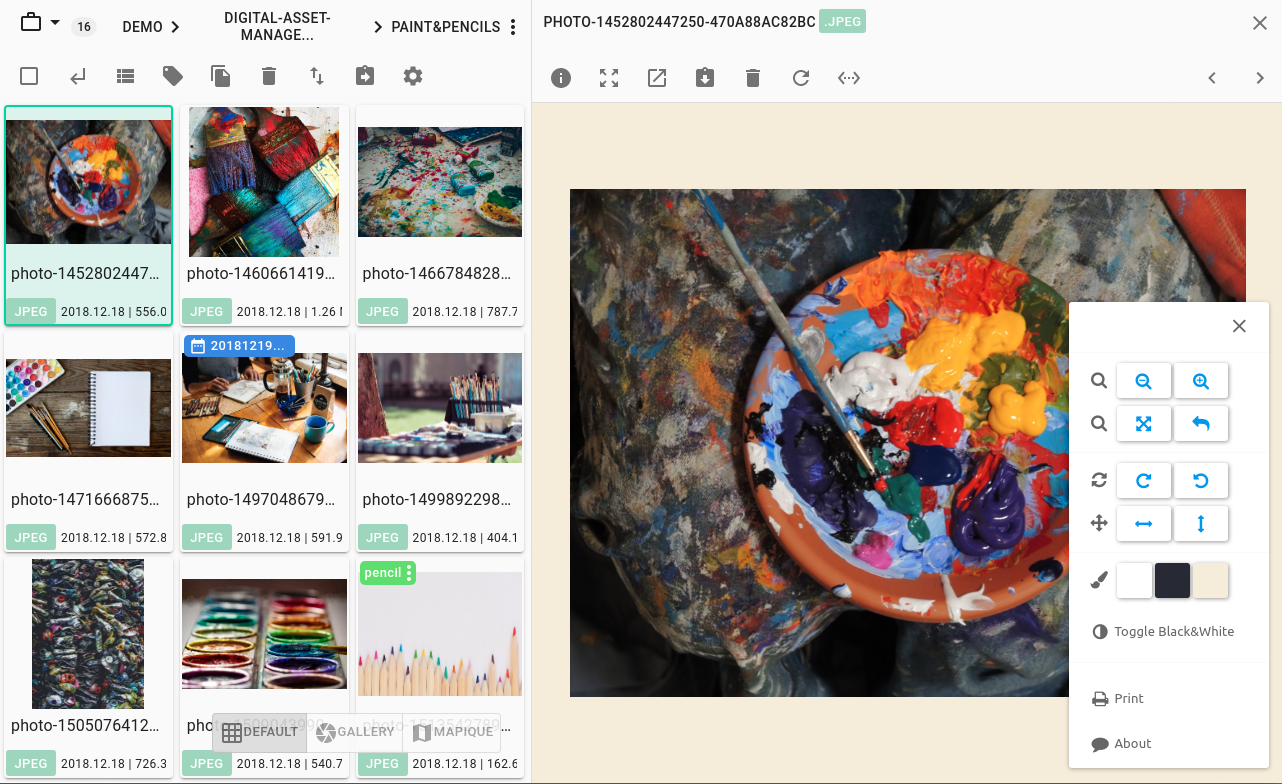Toggle the viewer panel width icon
This screenshot has width=1282, height=784.
point(849,78)
